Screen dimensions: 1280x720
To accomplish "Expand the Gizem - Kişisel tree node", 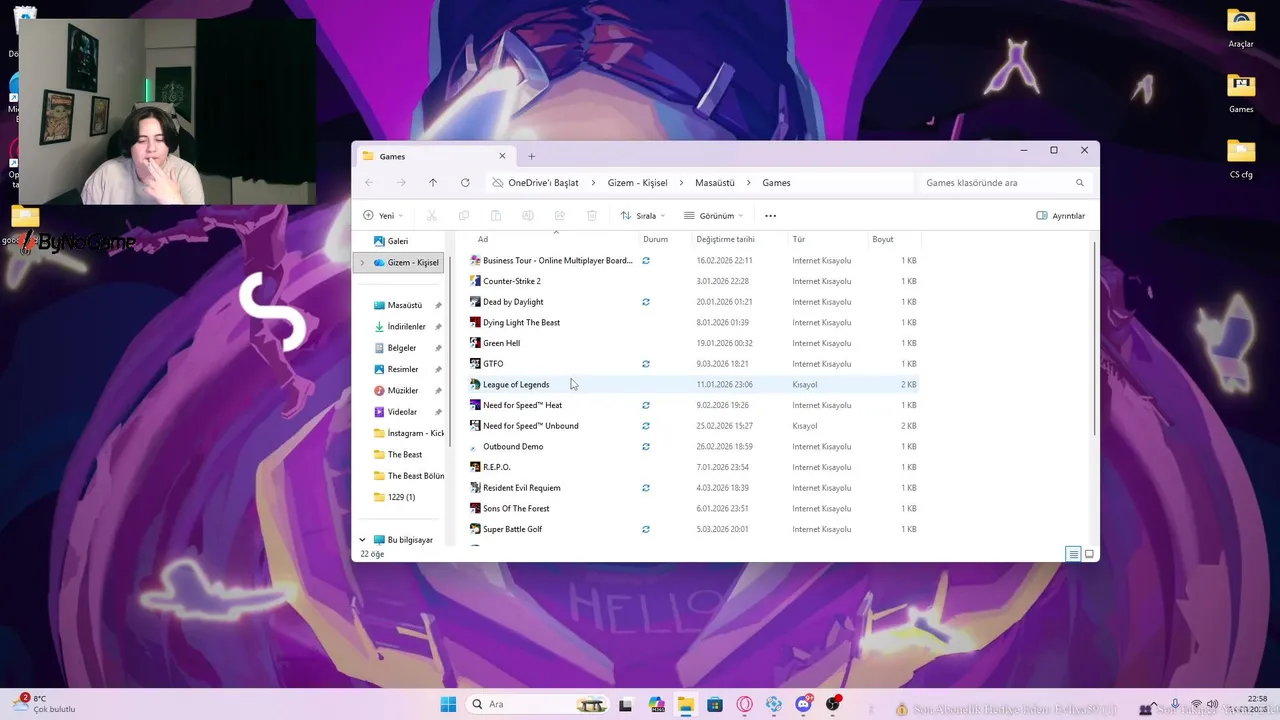I will click(x=362, y=263).
